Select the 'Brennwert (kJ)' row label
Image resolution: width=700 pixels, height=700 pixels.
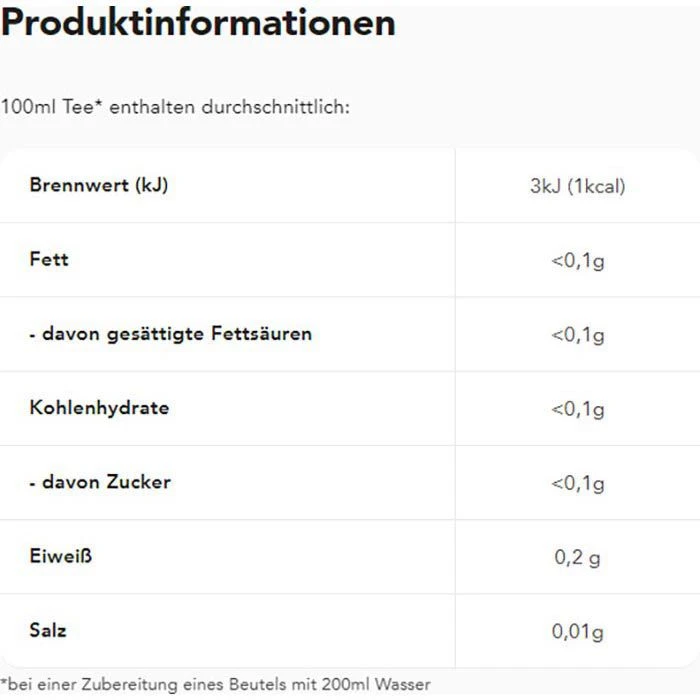98,185
